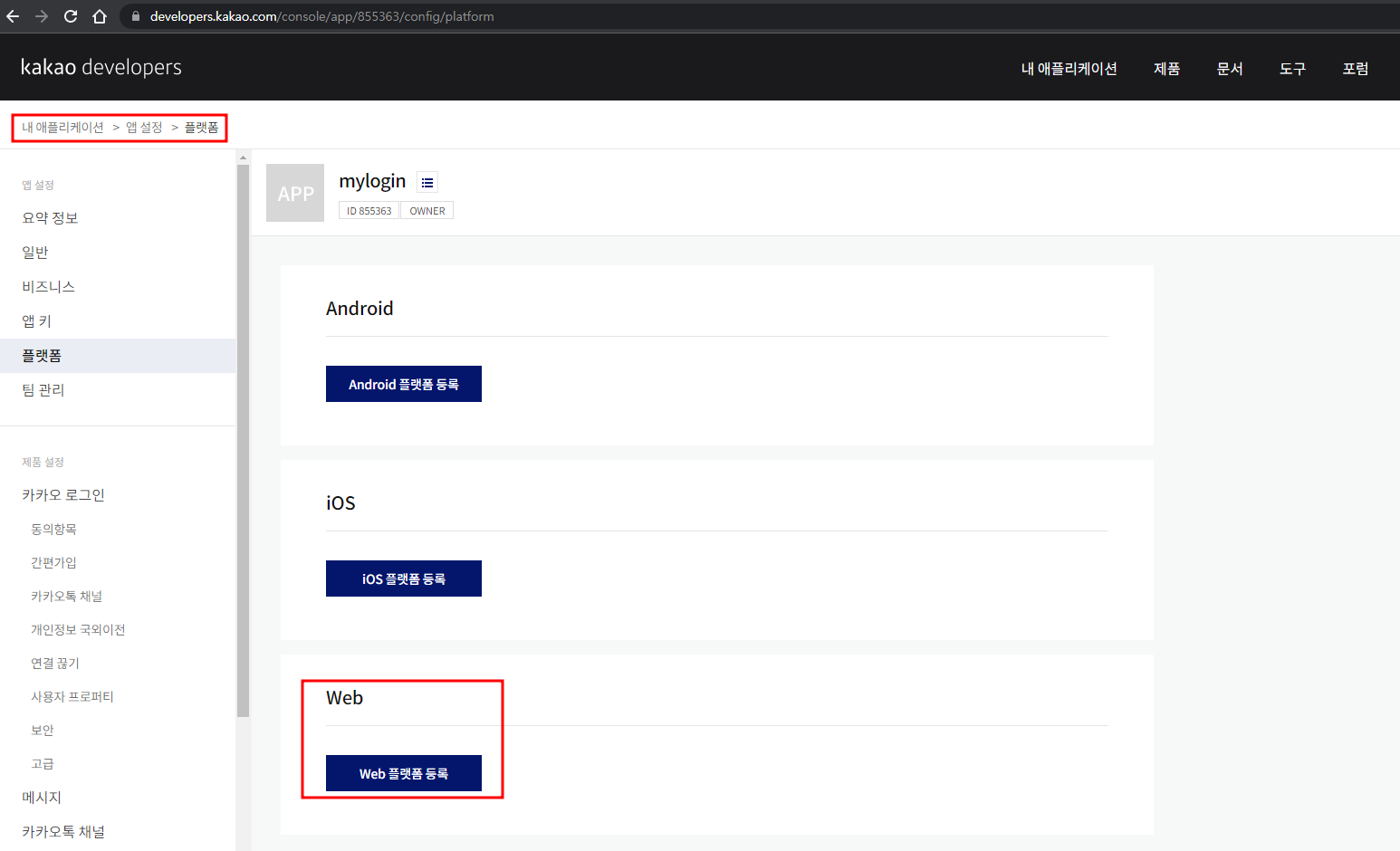Open 도구 menu in top navigation

1292,69
